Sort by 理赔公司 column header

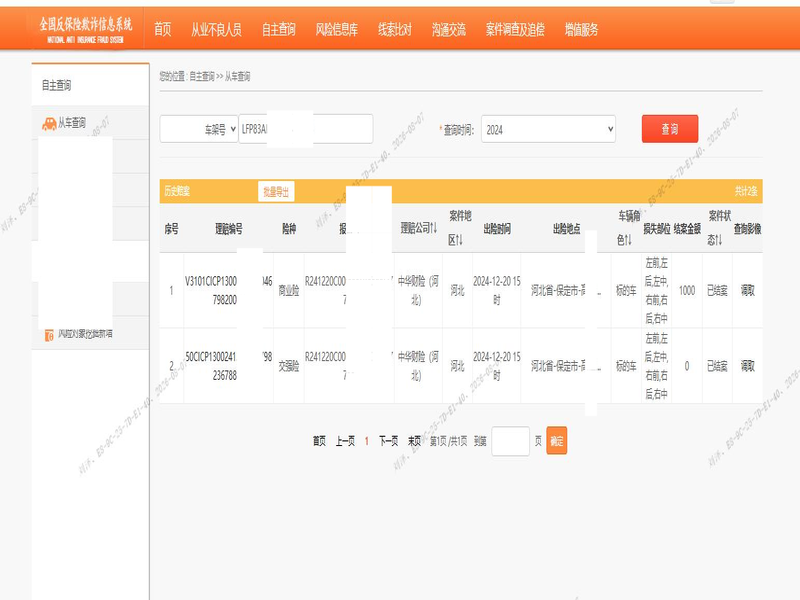click(419, 228)
